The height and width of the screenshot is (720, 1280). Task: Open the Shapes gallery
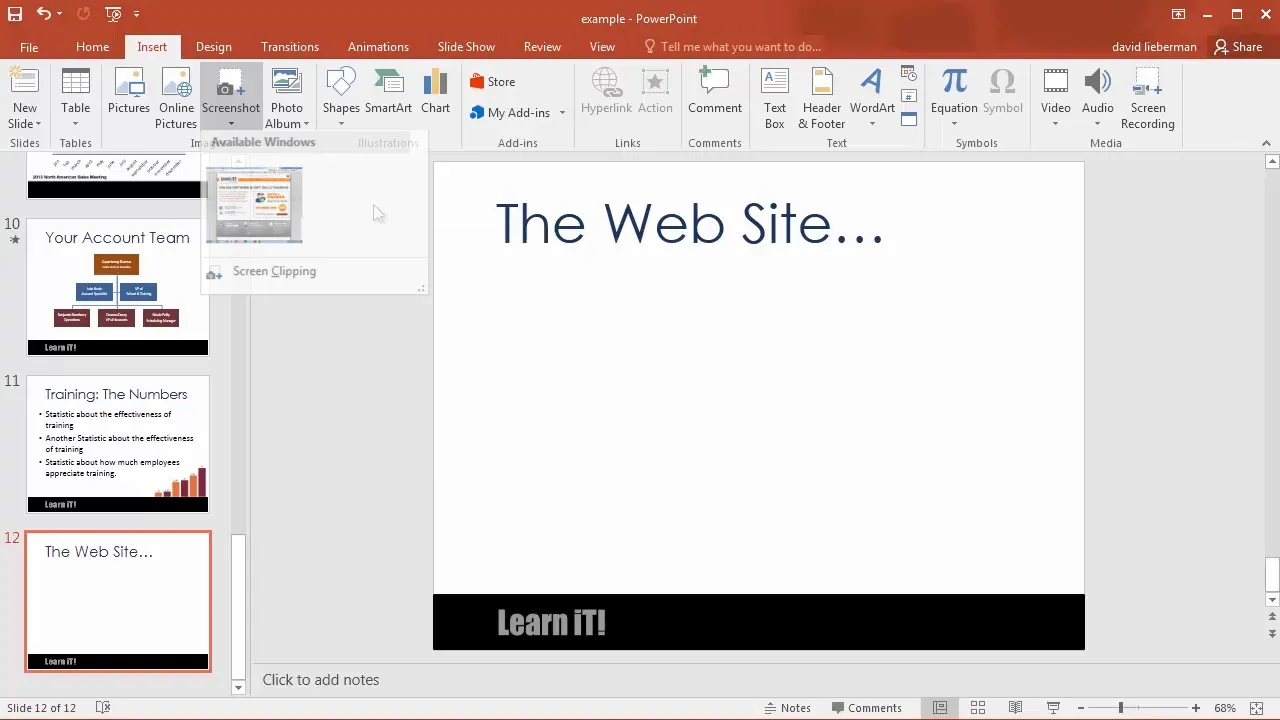(x=341, y=98)
